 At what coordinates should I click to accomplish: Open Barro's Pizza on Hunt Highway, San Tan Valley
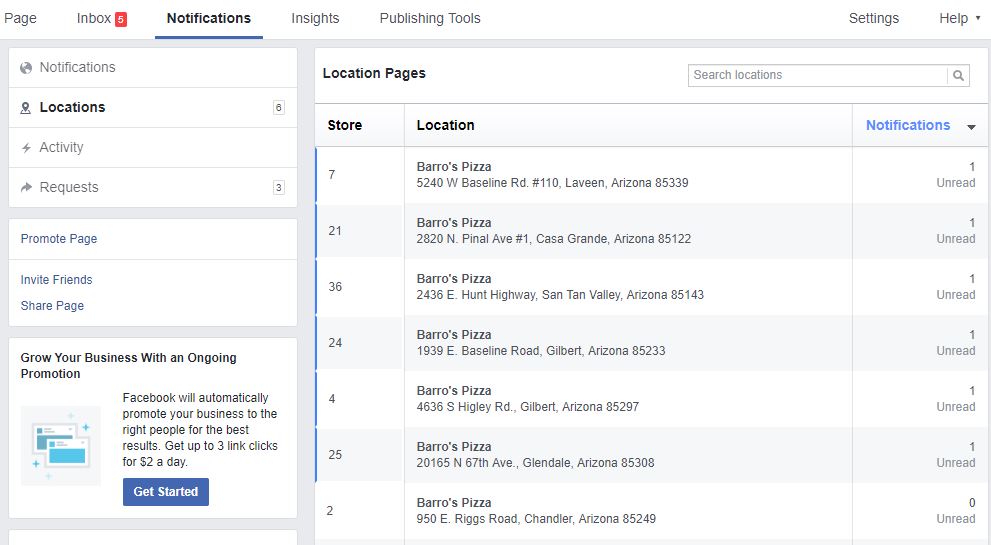pyautogui.click(x=454, y=279)
